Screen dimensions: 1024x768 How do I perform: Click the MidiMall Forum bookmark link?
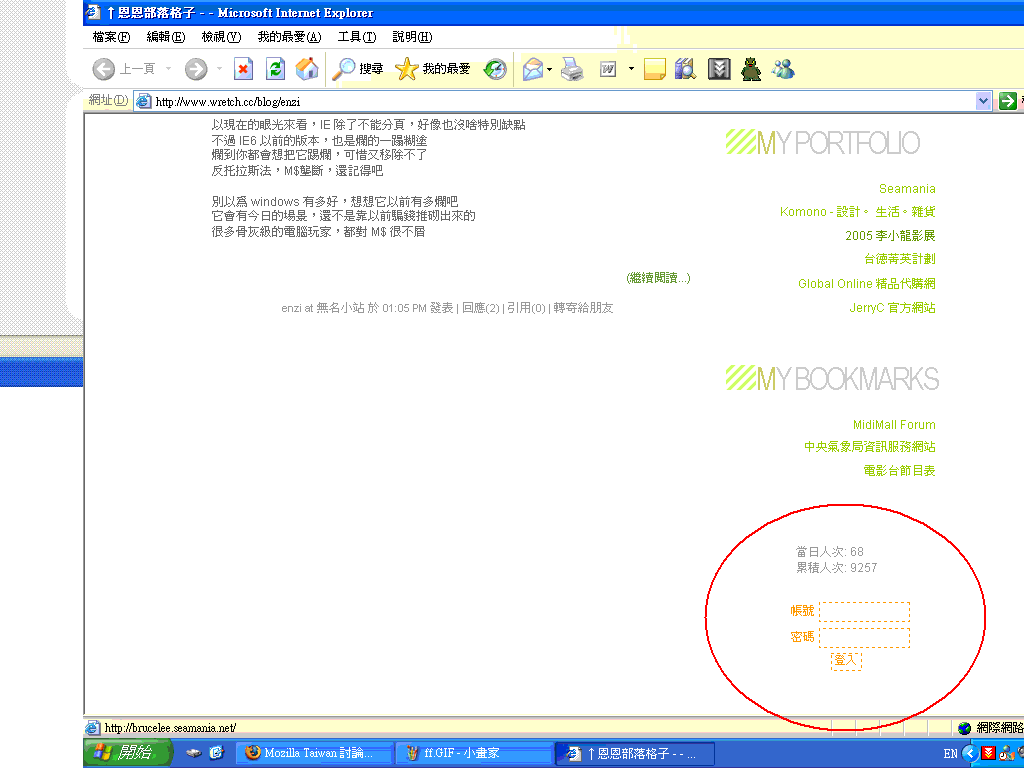(894, 425)
